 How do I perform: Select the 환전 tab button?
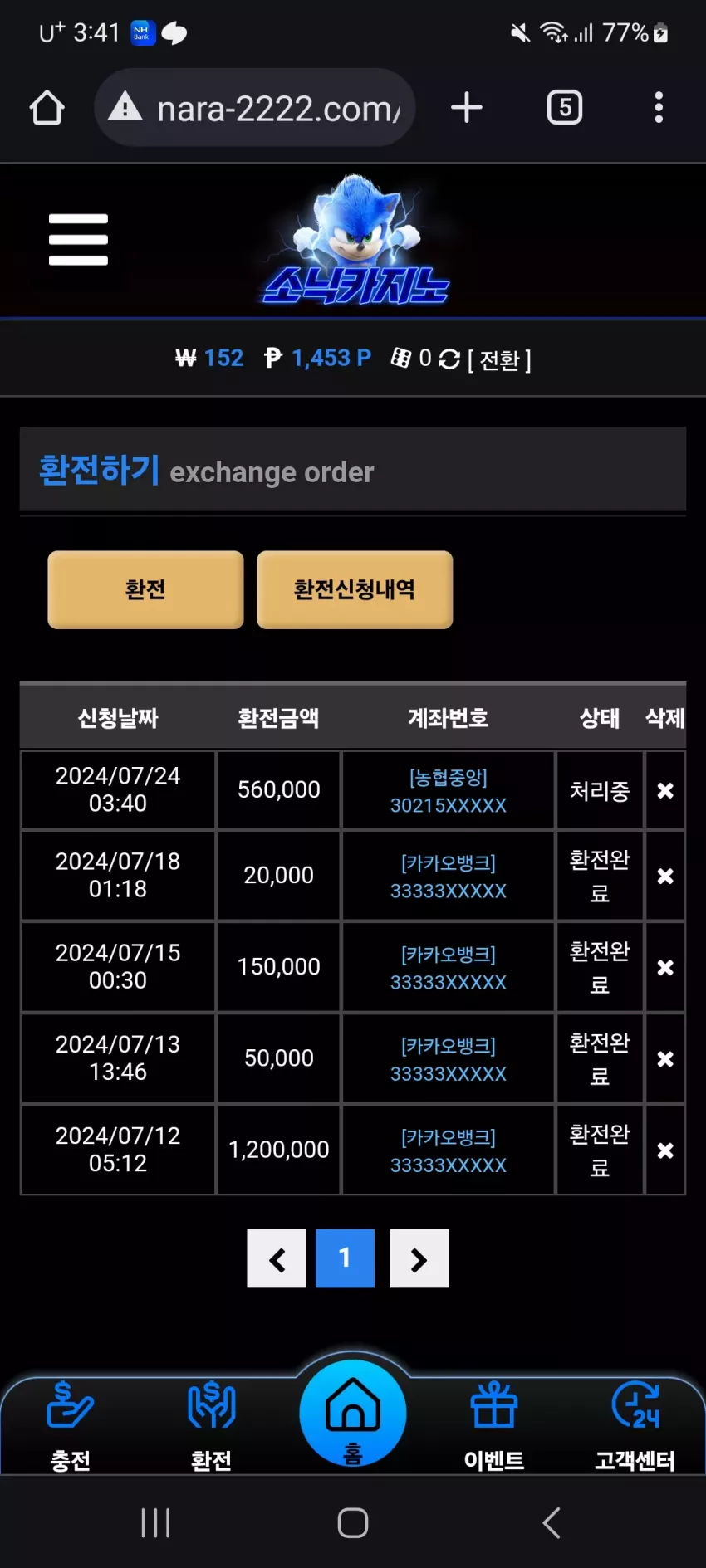(145, 589)
